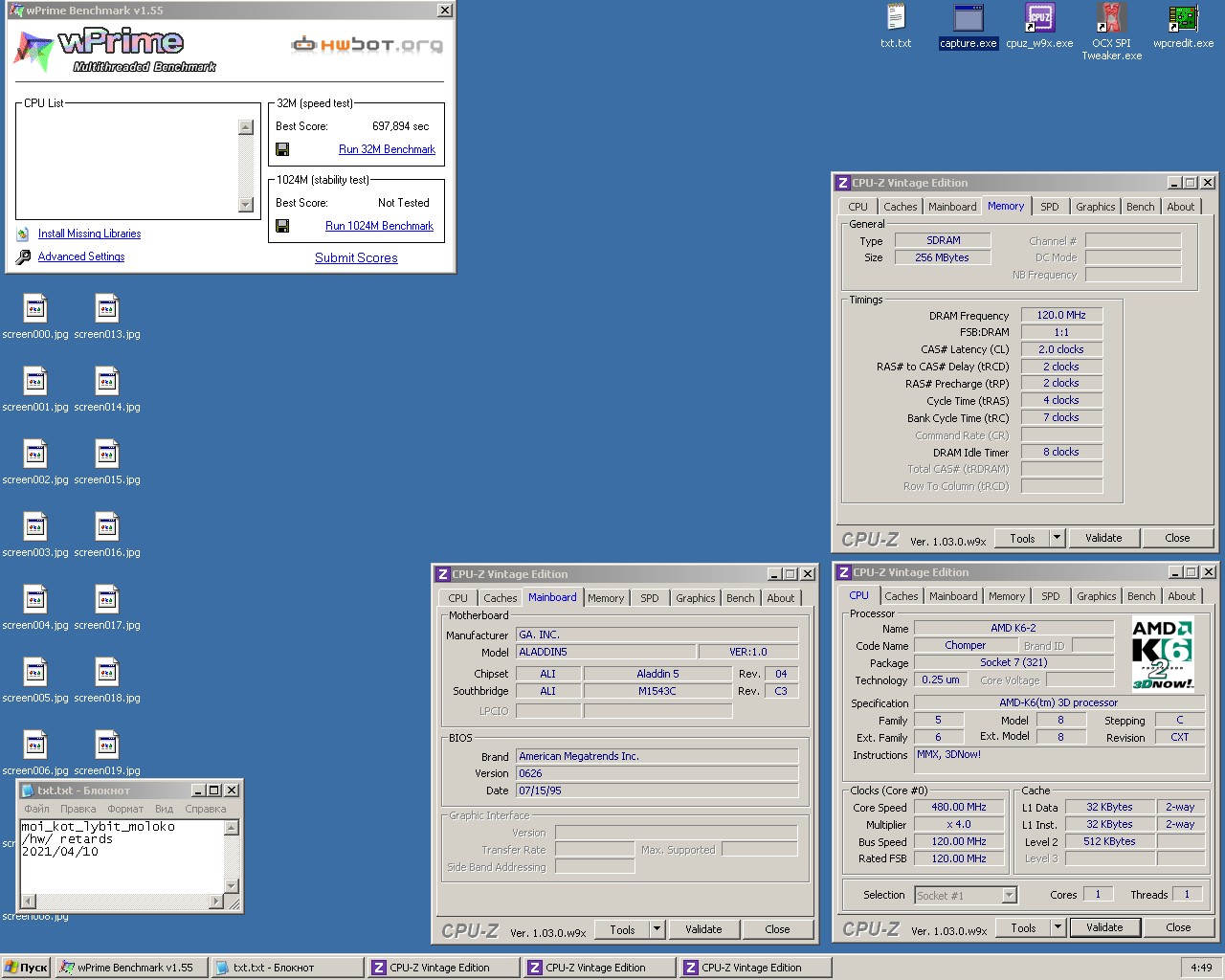Run the 1024M Benchmark

click(379, 226)
